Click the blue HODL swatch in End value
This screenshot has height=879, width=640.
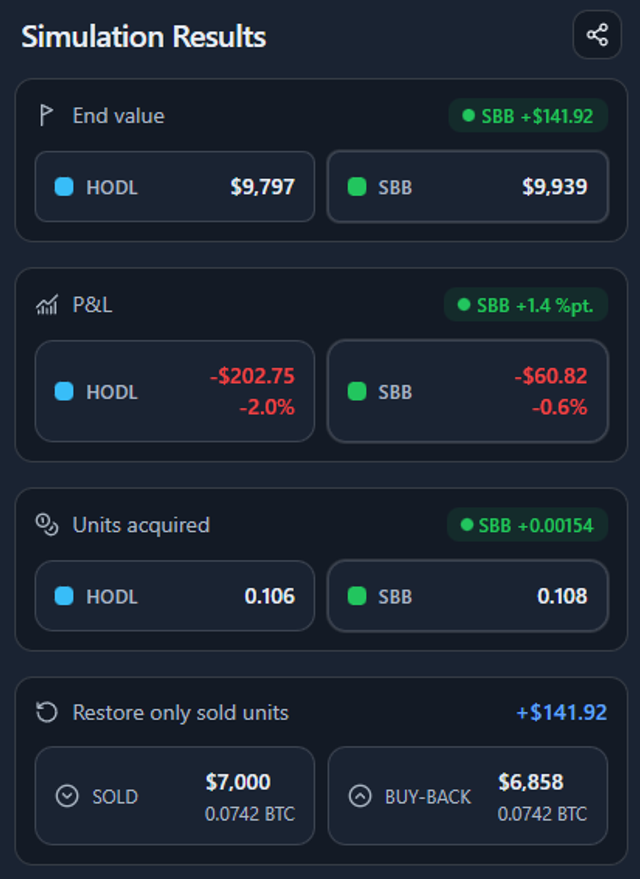point(65,186)
